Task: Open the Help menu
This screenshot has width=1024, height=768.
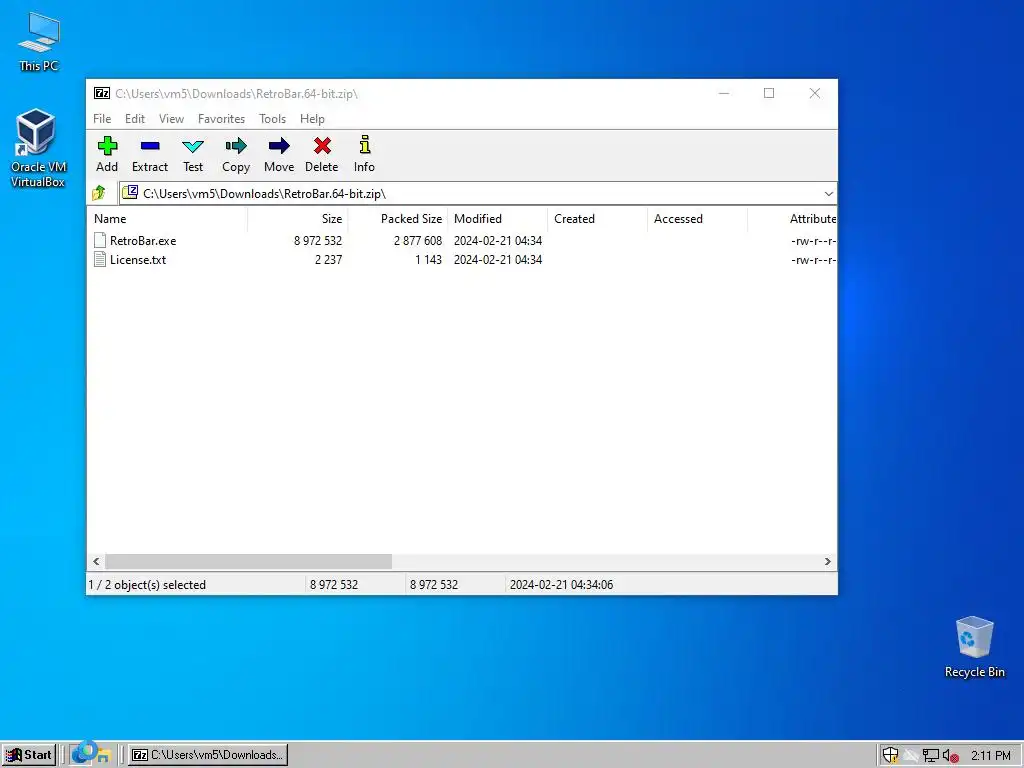Action: [312, 119]
